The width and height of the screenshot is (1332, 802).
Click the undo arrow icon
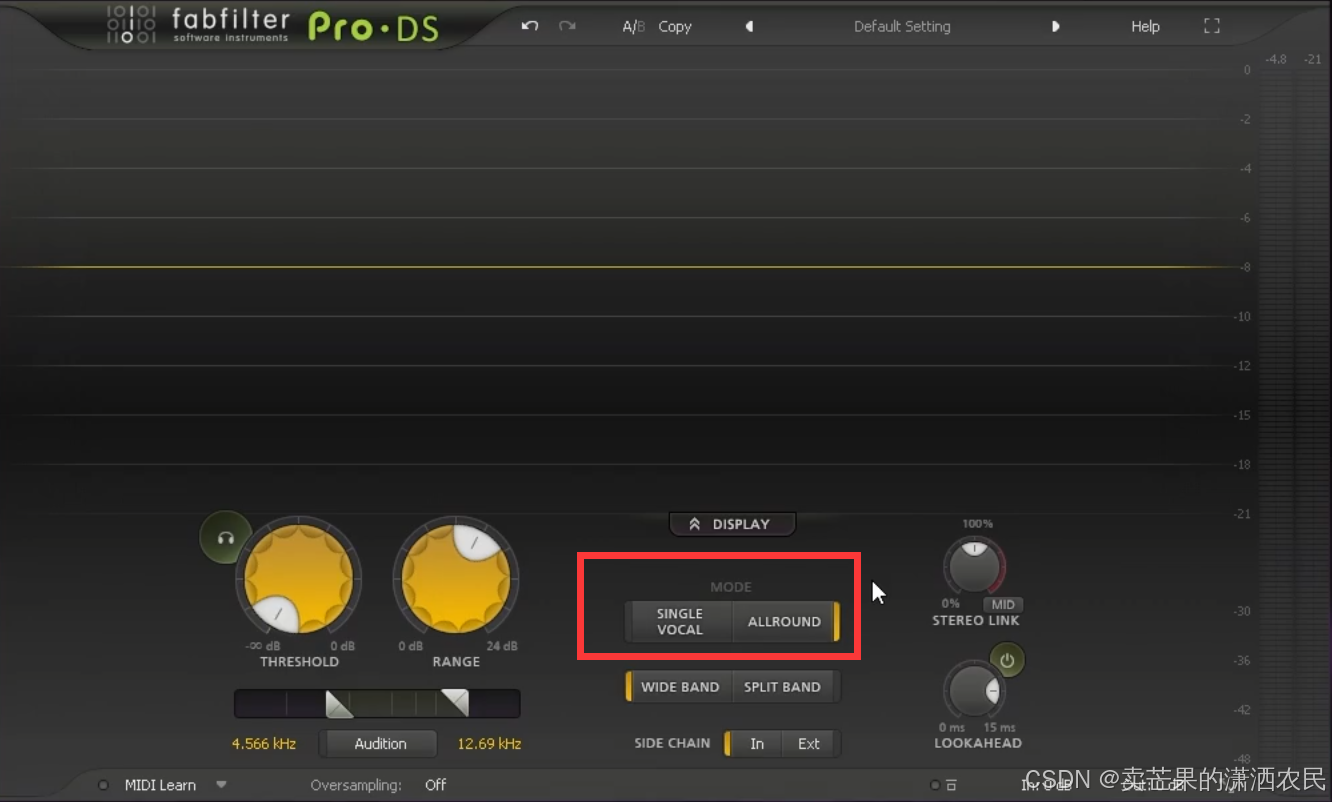coord(530,26)
